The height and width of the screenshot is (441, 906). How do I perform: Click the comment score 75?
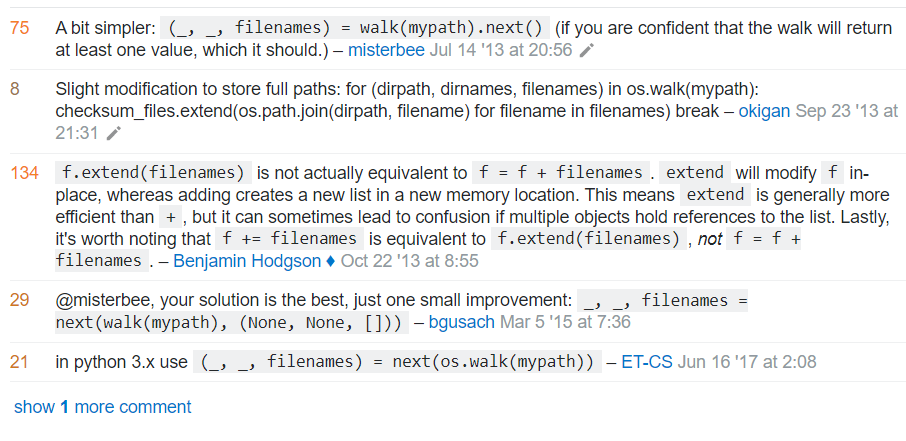(x=19, y=28)
